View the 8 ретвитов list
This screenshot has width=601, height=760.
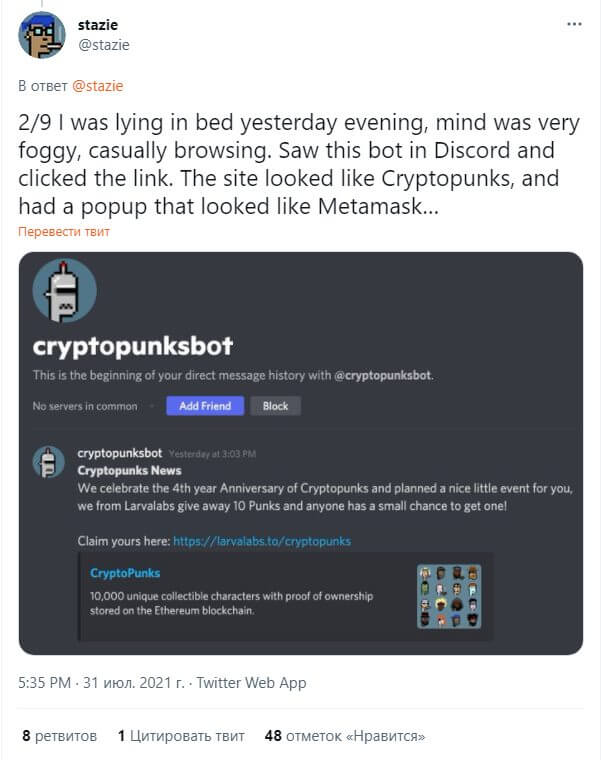click(60, 736)
